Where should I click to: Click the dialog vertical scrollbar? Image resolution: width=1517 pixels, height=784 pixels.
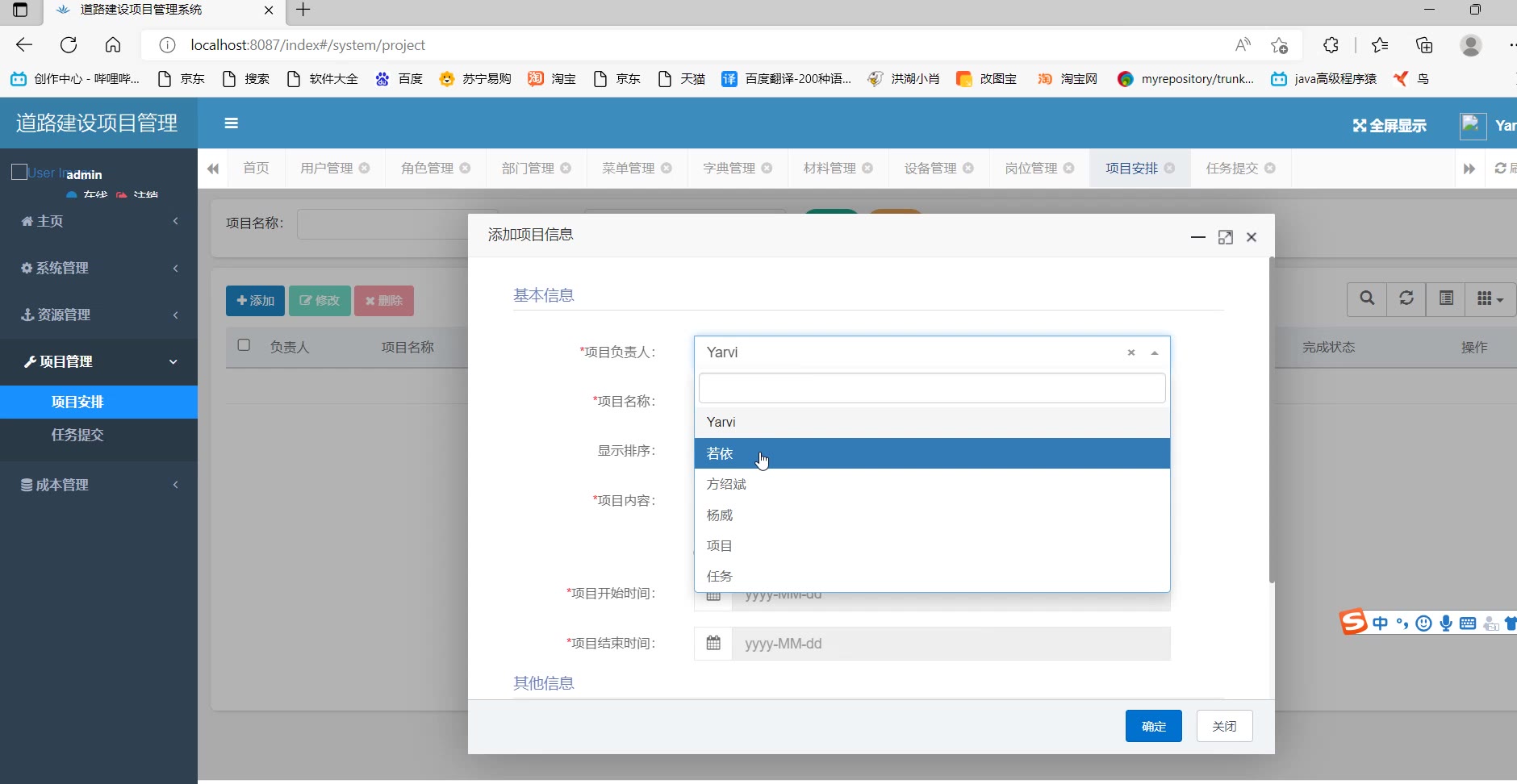(1272, 419)
